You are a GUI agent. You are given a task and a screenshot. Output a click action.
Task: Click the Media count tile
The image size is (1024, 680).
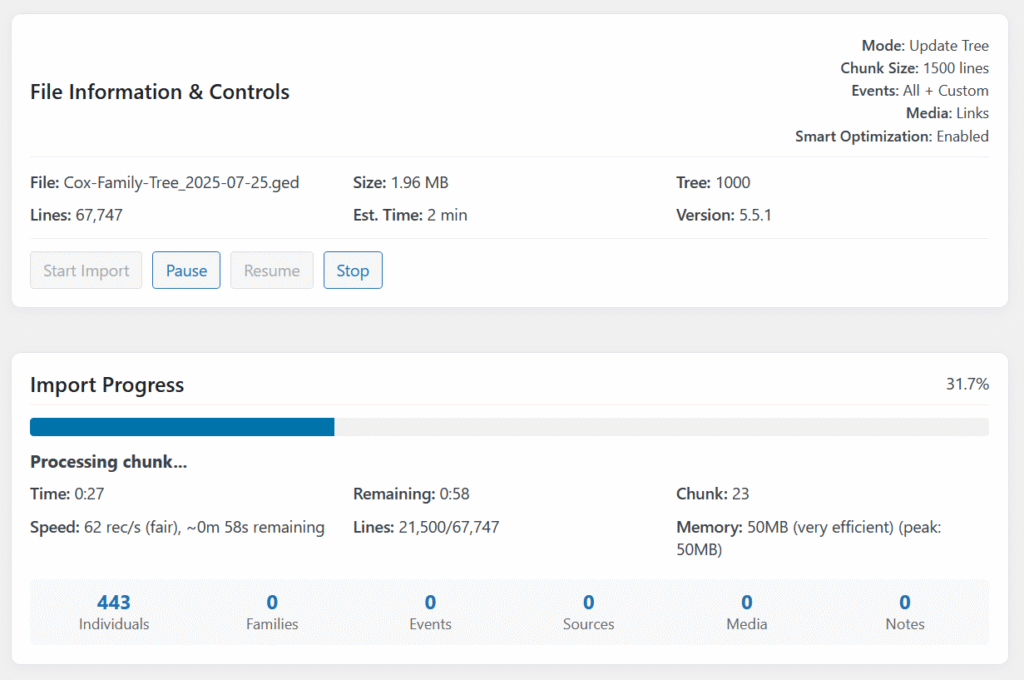(x=746, y=611)
